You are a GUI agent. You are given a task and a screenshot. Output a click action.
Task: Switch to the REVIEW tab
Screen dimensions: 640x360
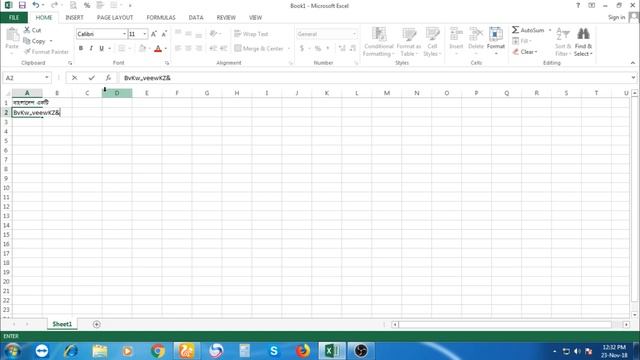click(226, 18)
